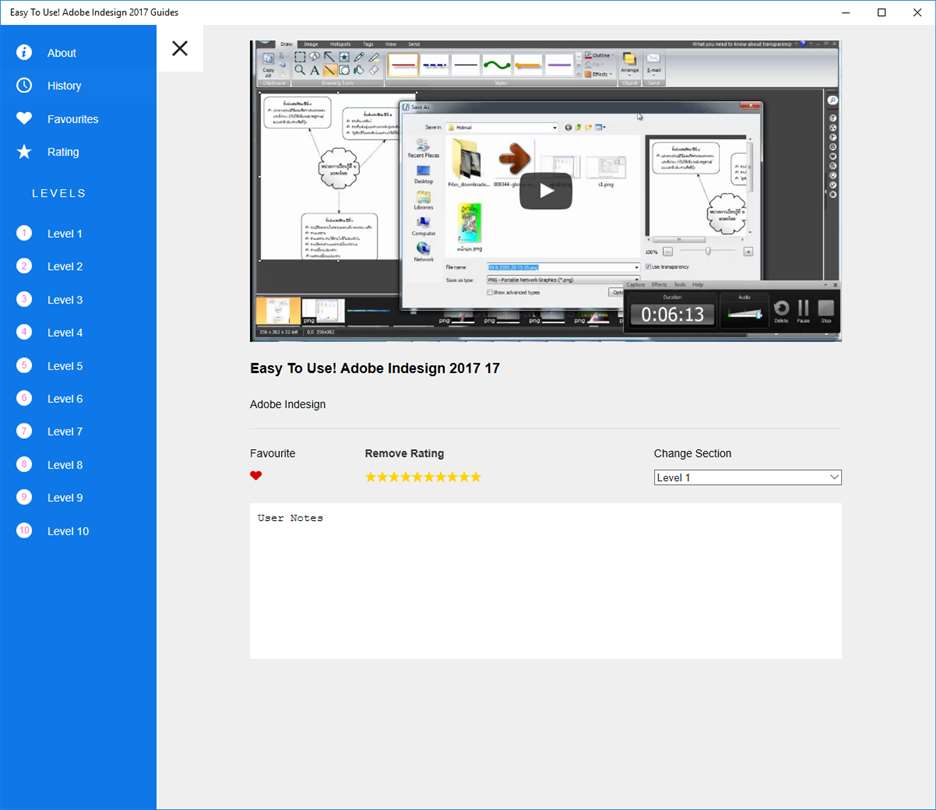The width and height of the screenshot is (936, 810).
Task: Select the Level 9 number badge
Action: pos(24,497)
